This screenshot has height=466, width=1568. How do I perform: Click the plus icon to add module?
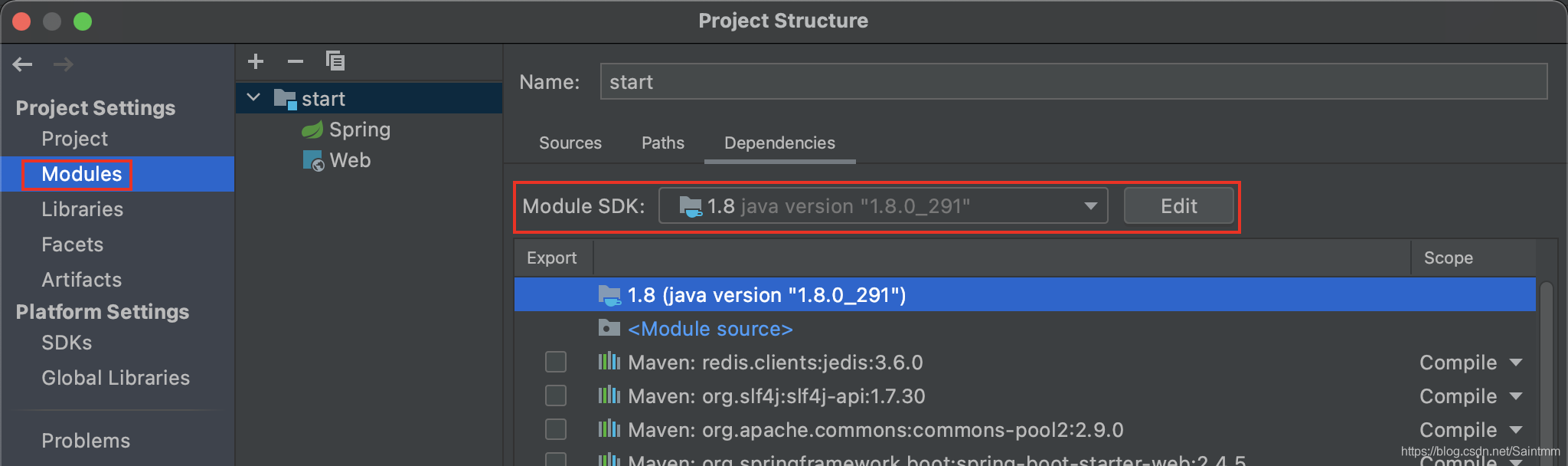256,61
